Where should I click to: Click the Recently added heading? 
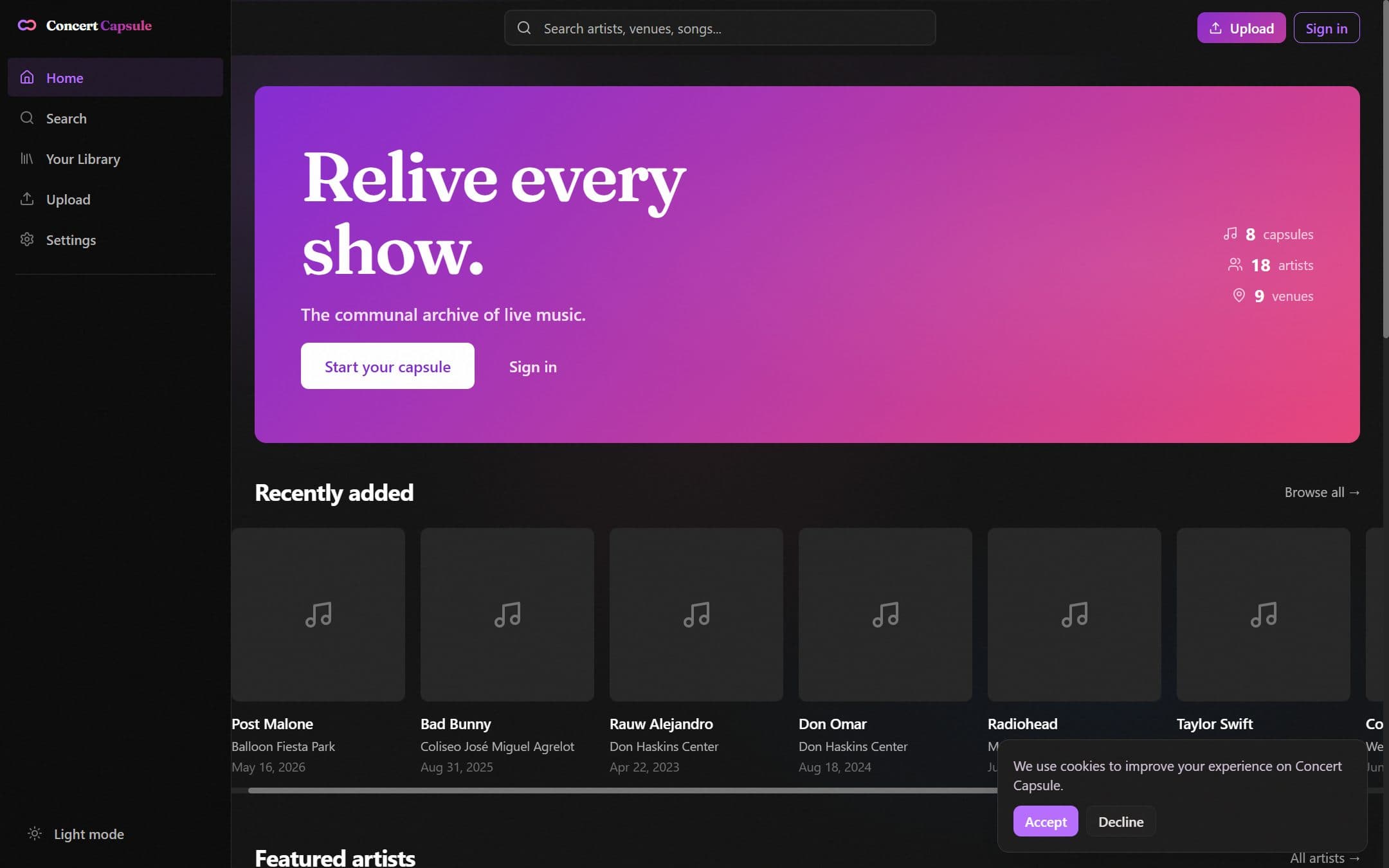click(334, 493)
